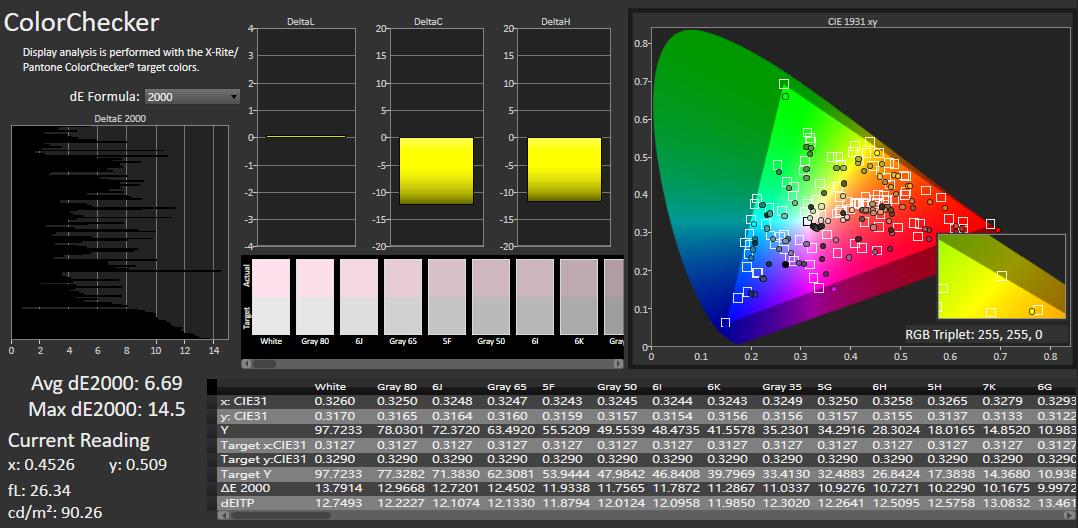Viewport: 1078px width, 528px height.
Task: Select the Gray 80 swatch
Action: (315, 296)
